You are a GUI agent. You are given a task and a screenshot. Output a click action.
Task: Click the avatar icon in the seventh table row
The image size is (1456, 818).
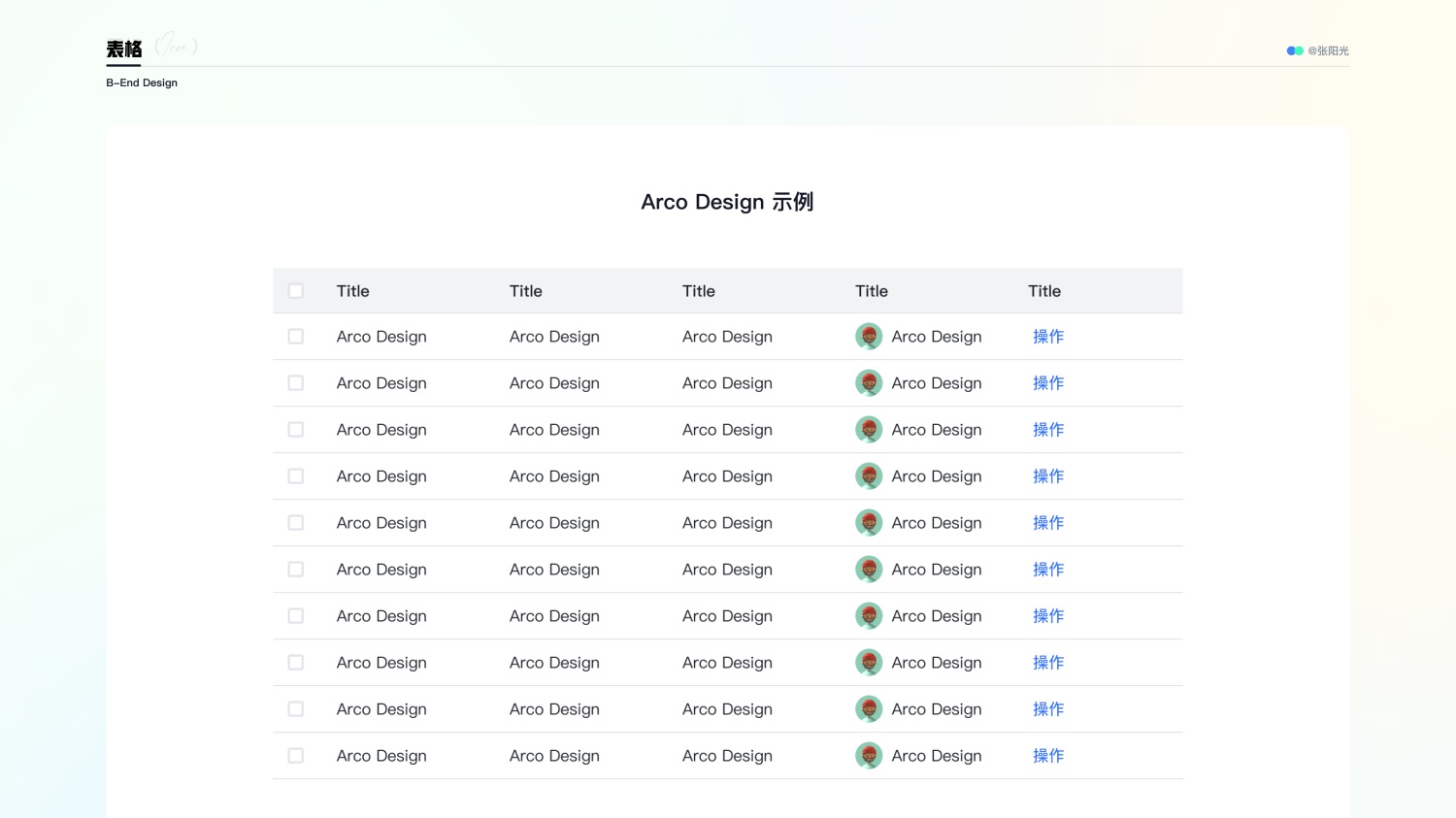coord(869,616)
